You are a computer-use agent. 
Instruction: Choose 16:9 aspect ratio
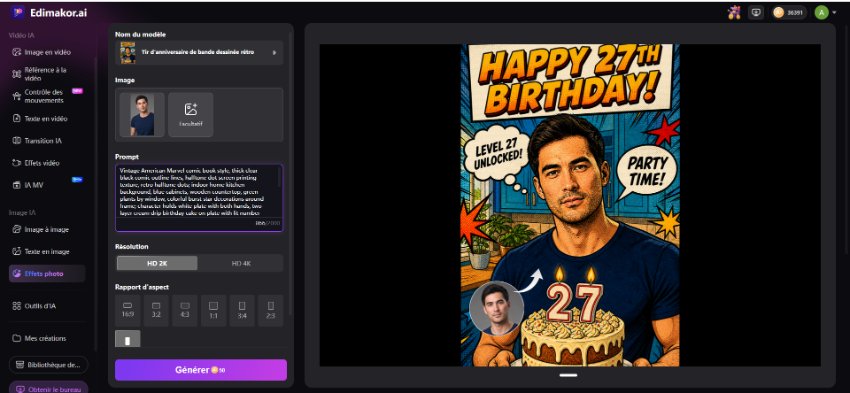click(128, 311)
